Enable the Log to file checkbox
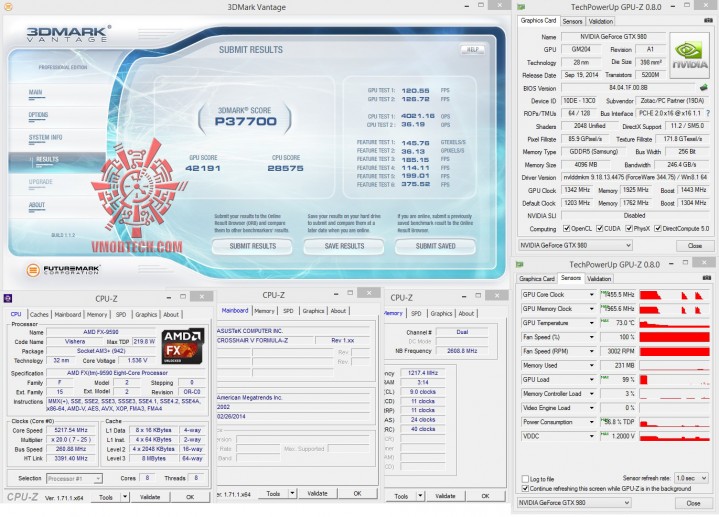The height and width of the screenshot is (517, 719). coord(525,478)
